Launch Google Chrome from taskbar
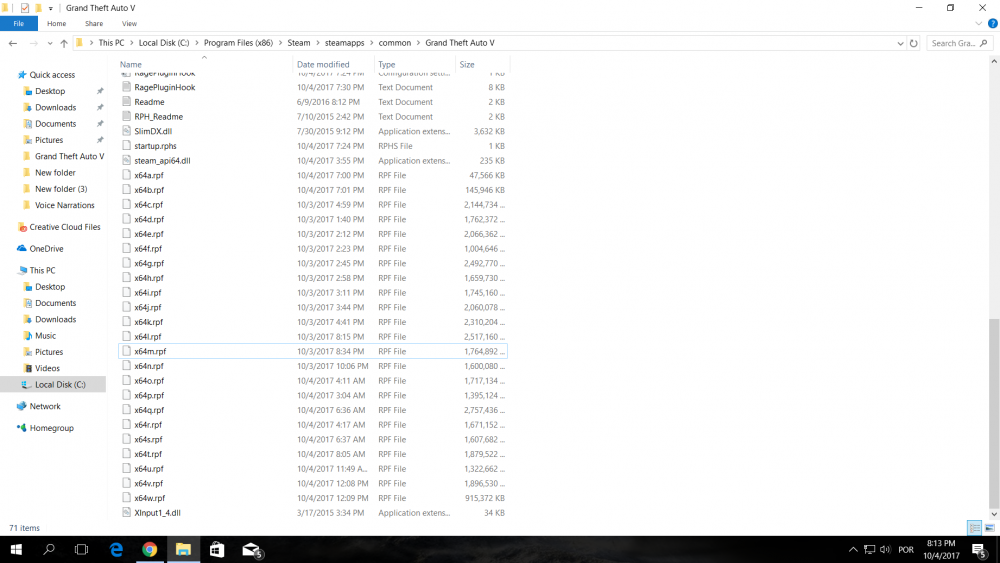1000x563 pixels. [150, 550]
